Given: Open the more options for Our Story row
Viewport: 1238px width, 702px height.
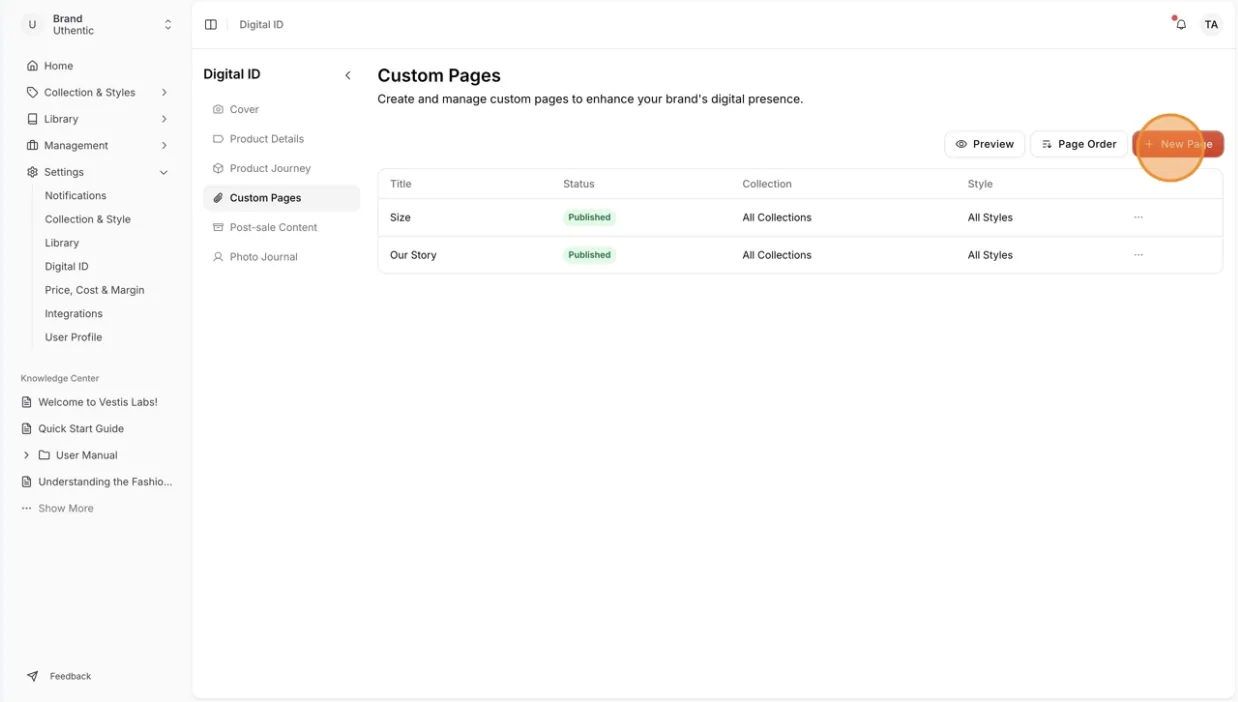Looking at the screenshot, I should [x=1138, y=255].
